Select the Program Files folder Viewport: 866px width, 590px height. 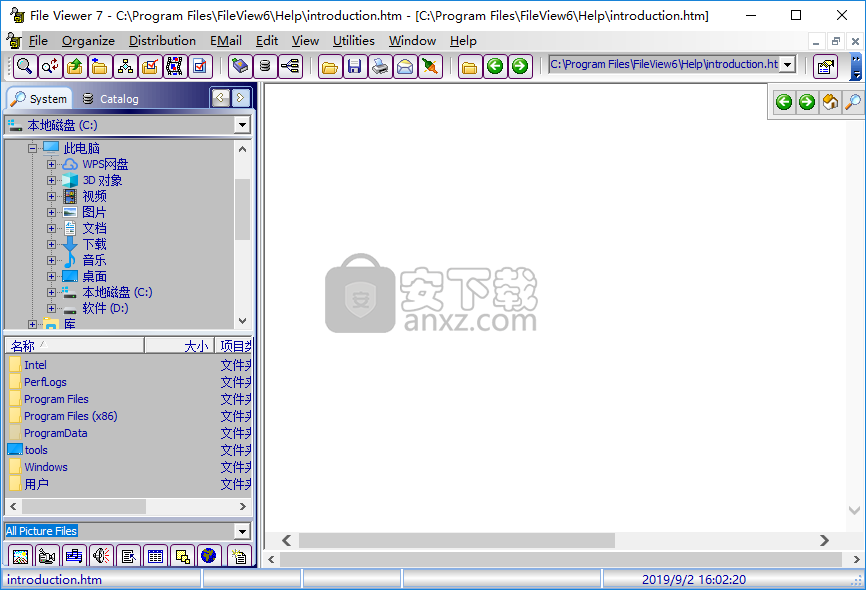tap(56, 399)
